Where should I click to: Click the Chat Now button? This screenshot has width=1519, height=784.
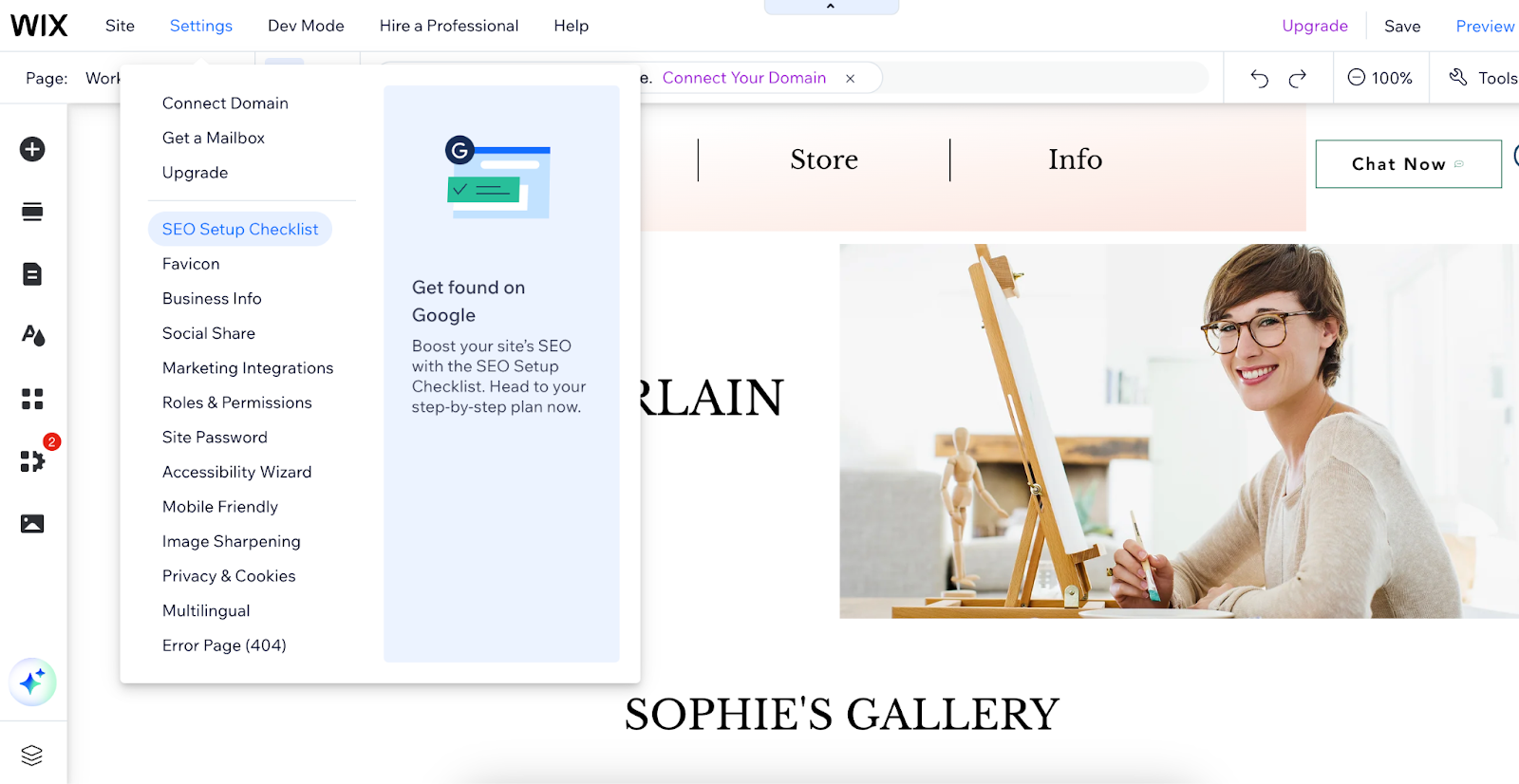pos(1408,164)
